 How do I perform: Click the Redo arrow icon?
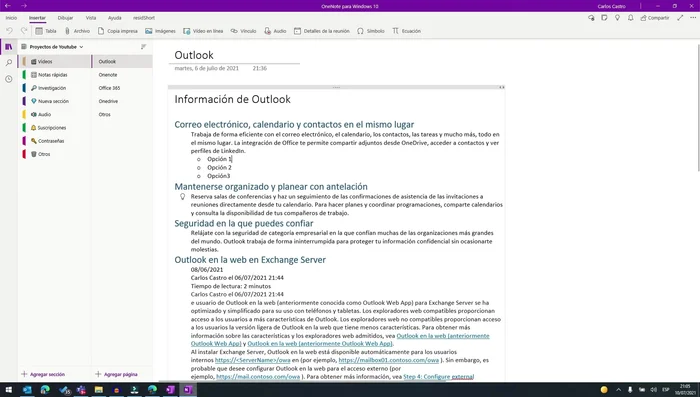click(x=24, y=31)
